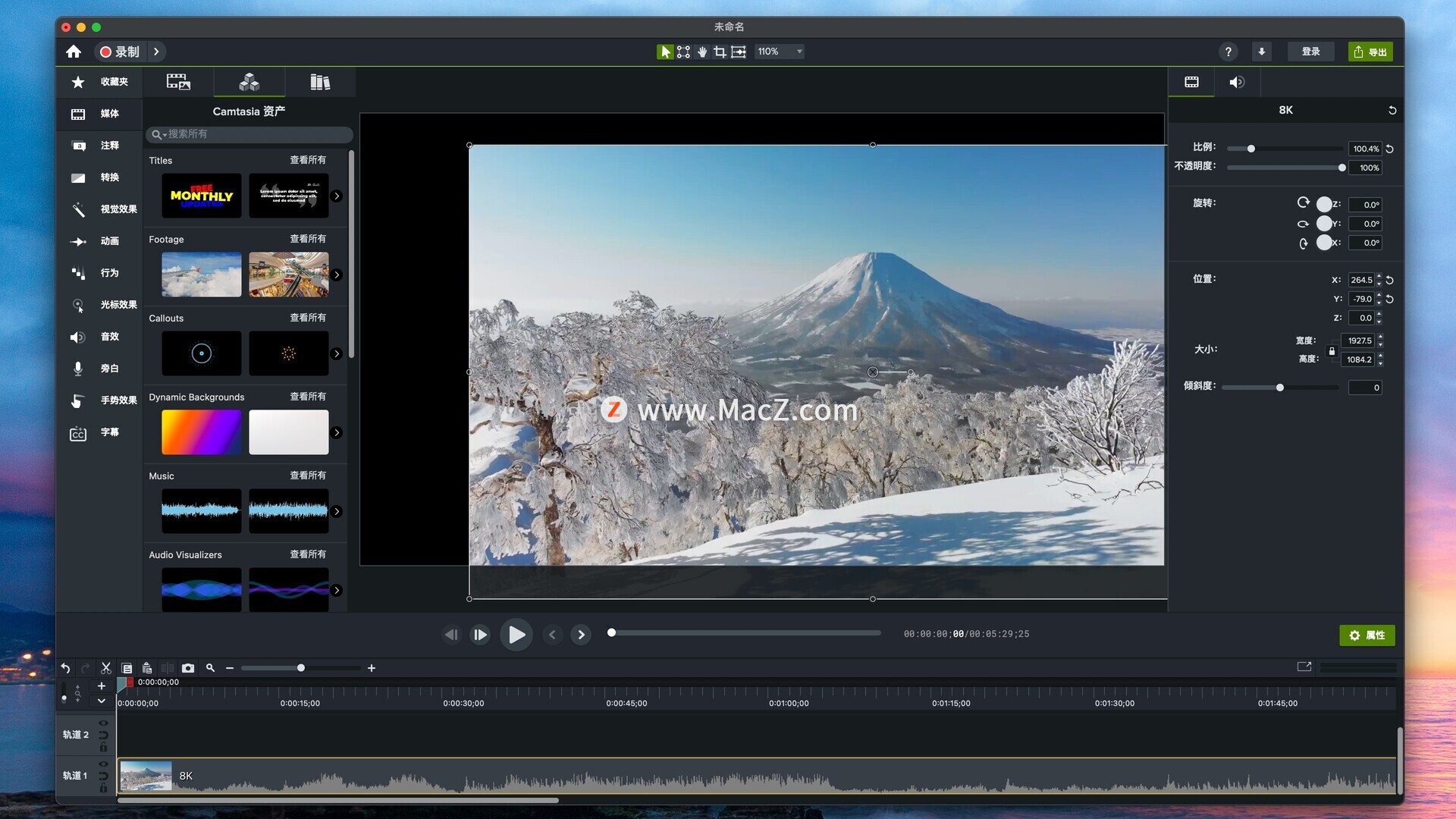
Task: Switch to the audio properties tab
Action: click(x=1237, y=82)
